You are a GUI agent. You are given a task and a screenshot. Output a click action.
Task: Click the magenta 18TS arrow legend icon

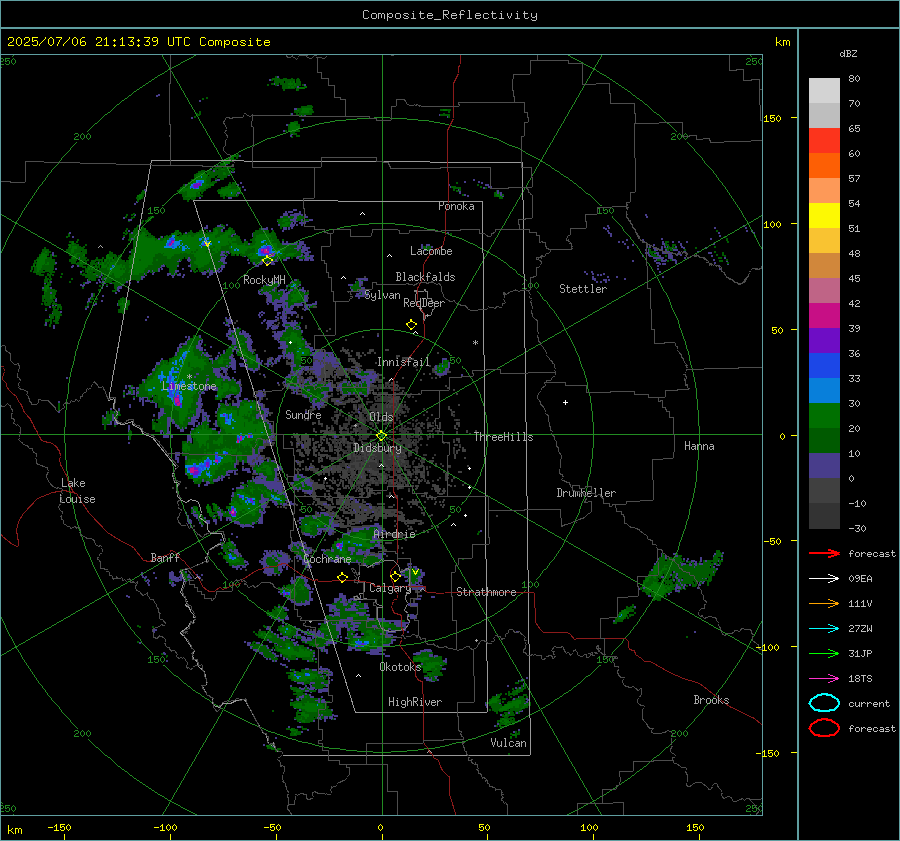[824, 679]
